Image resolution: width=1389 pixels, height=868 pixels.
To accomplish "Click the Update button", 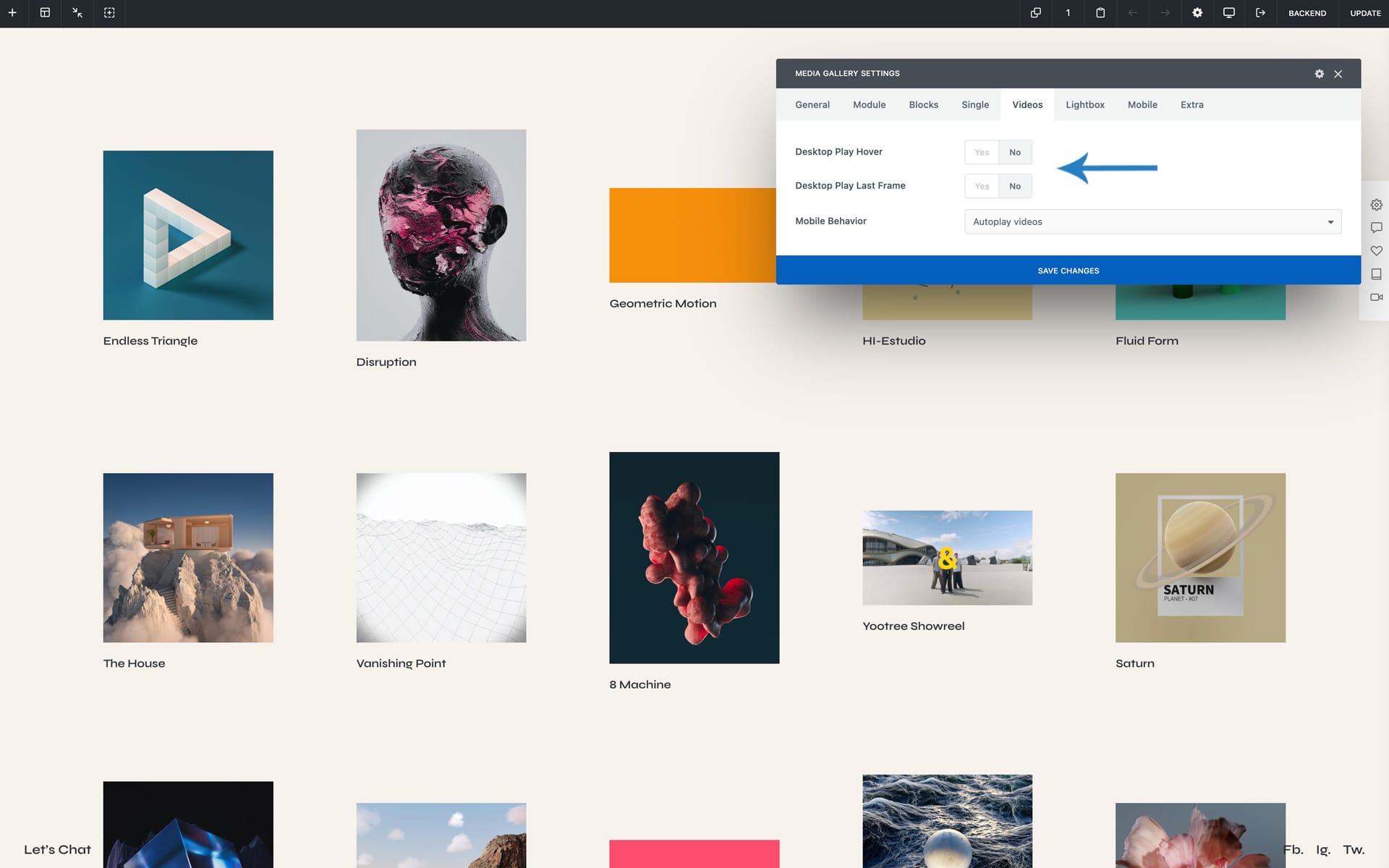I will pos(1365,13).
